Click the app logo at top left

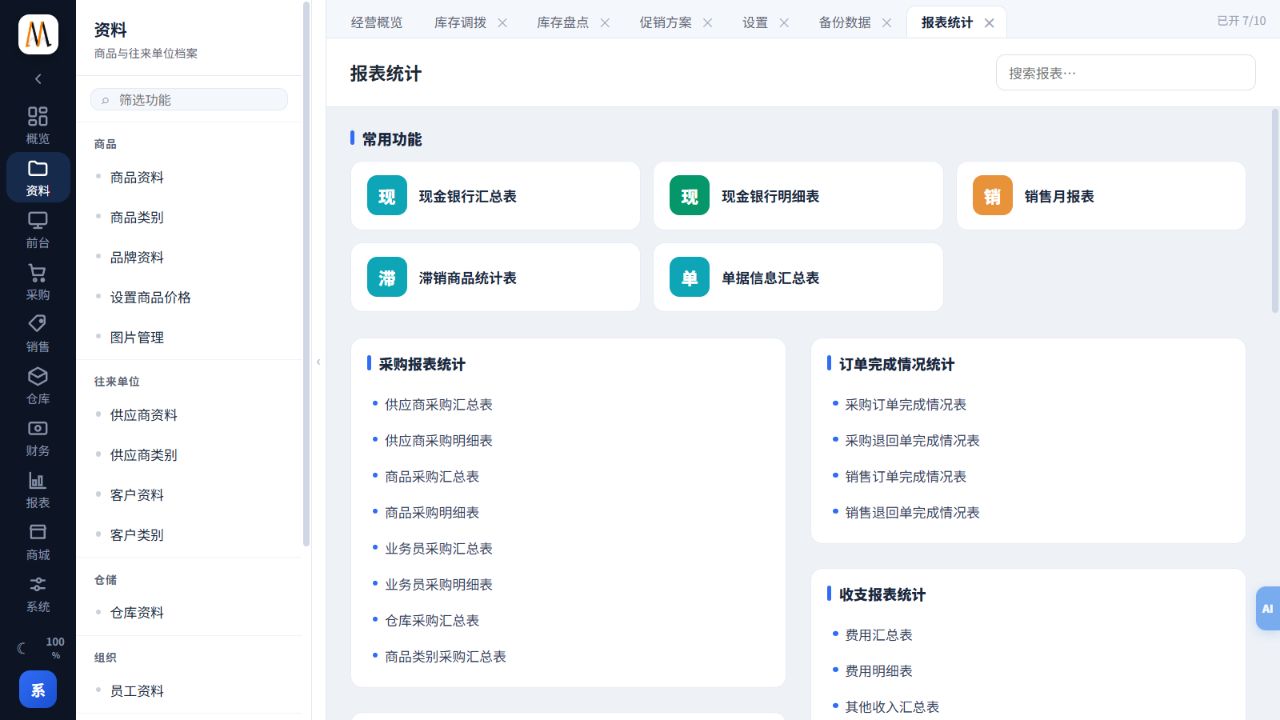point(38,35)
